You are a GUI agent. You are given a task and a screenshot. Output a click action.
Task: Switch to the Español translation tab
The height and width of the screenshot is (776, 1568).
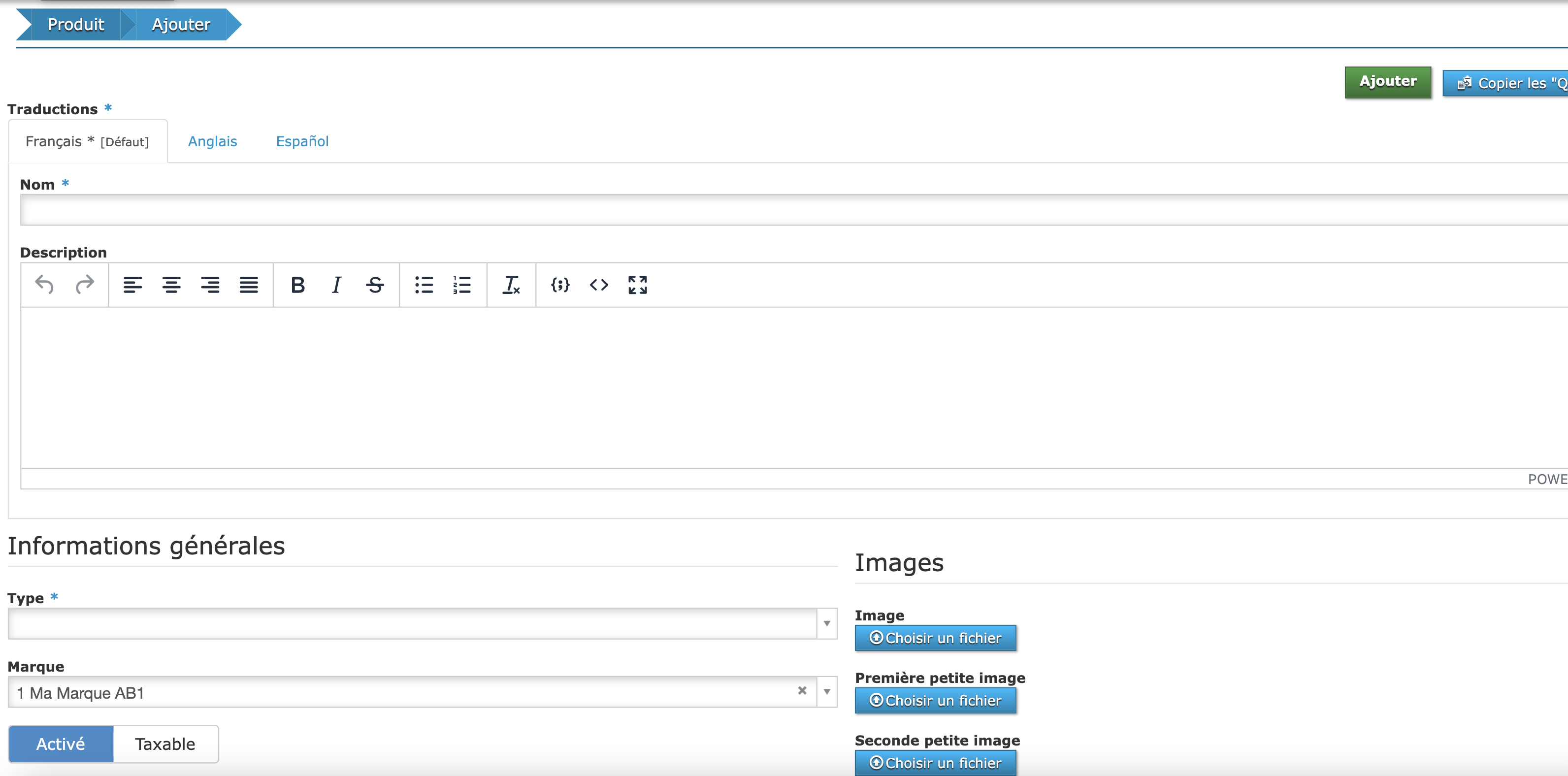(x=302, y=141)
